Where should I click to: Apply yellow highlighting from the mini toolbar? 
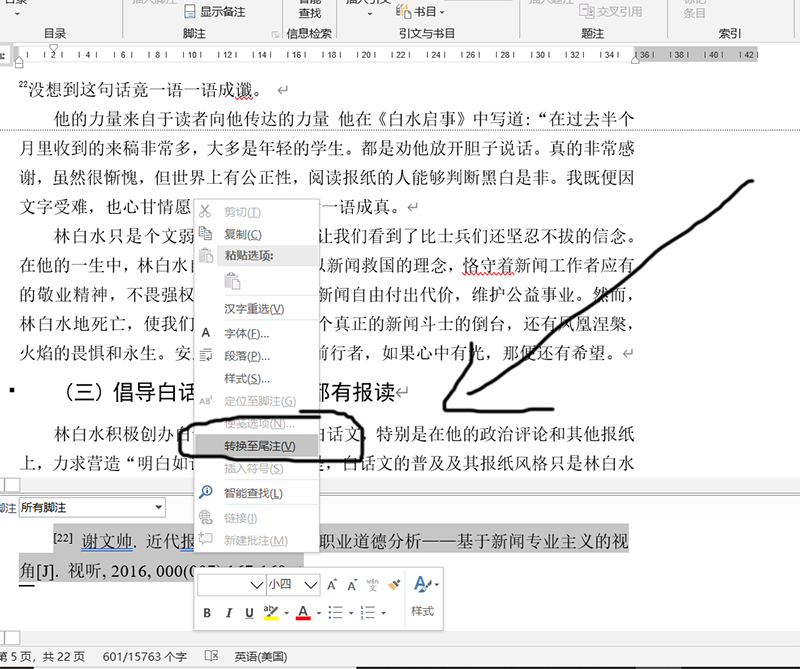click(272, 610)
